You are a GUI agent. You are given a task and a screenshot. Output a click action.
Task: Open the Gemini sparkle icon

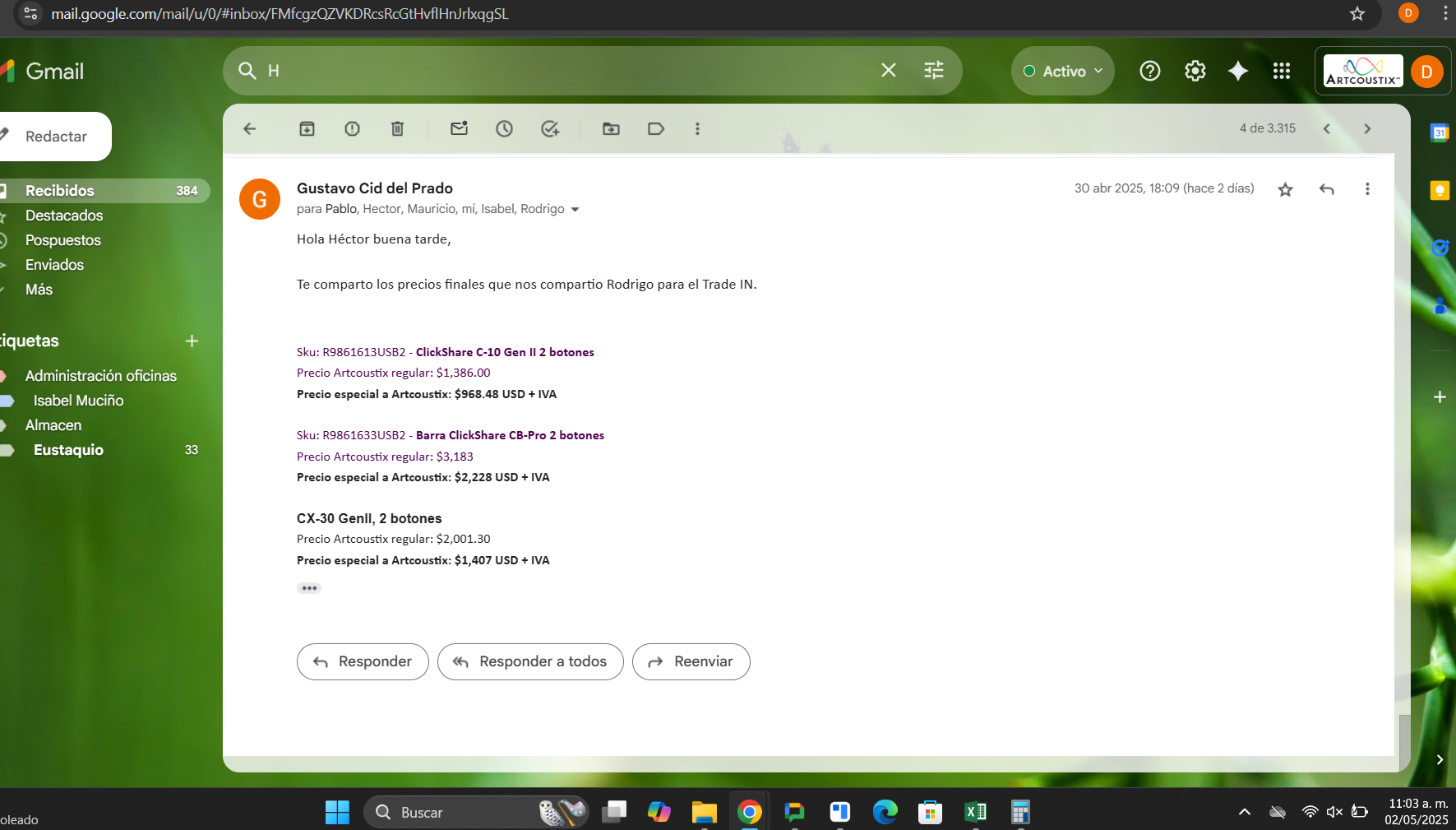tap(1238, 71)
